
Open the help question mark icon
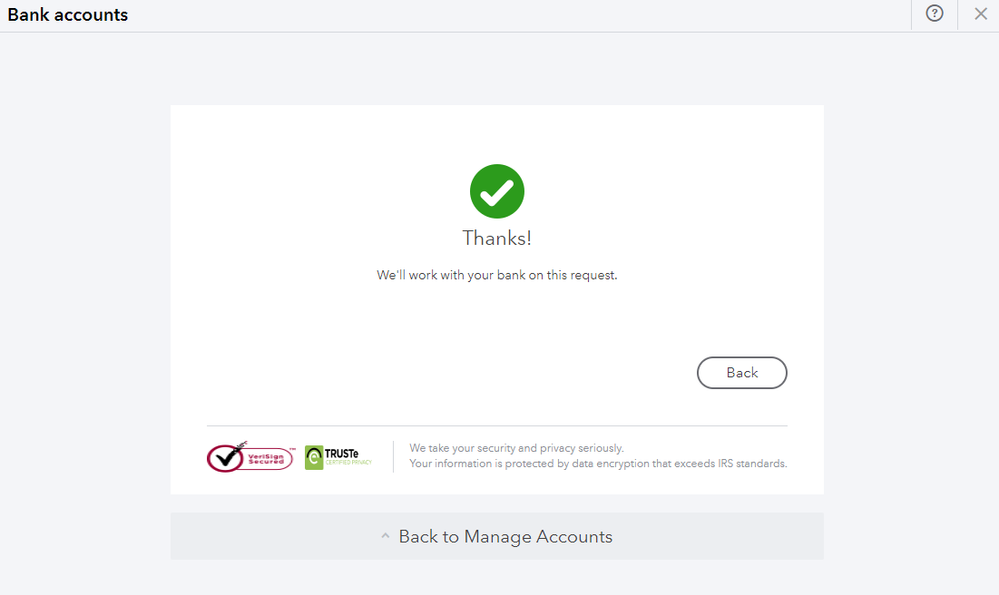[935, 14]
